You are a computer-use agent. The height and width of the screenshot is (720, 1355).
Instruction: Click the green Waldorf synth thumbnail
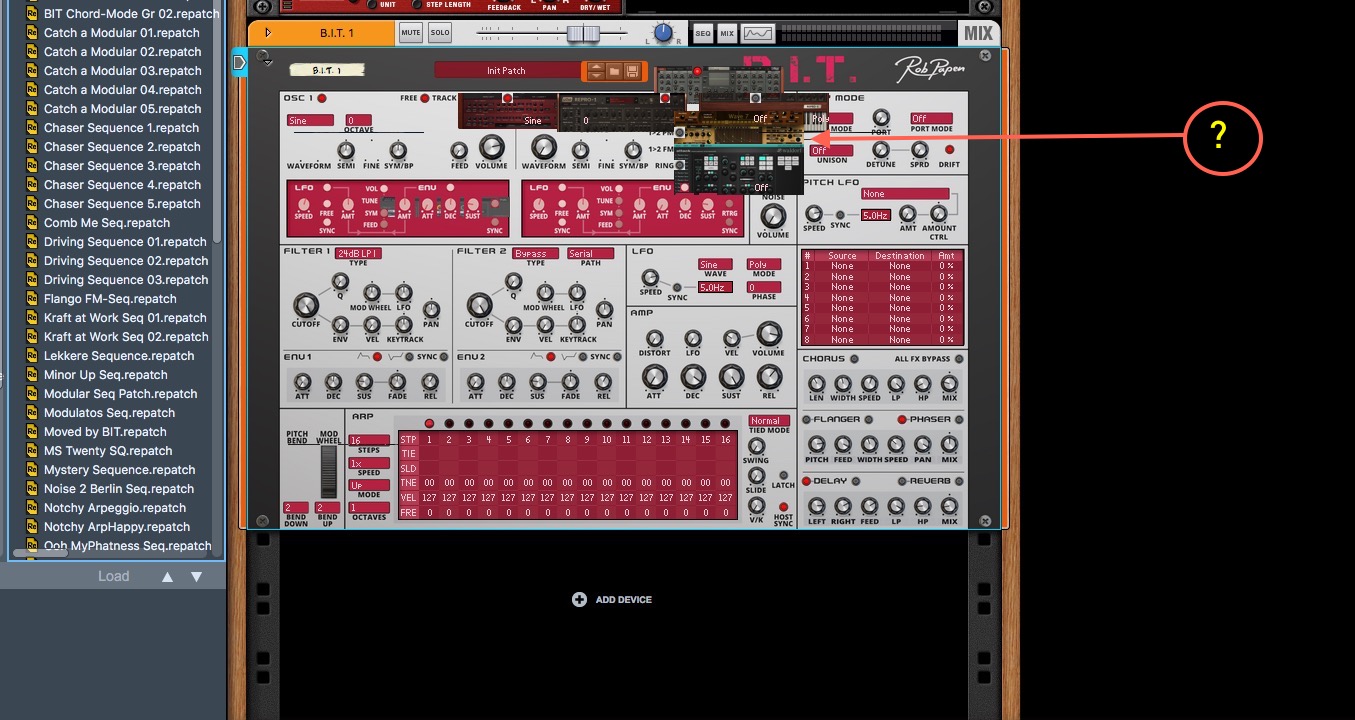(x=739, y=170)
